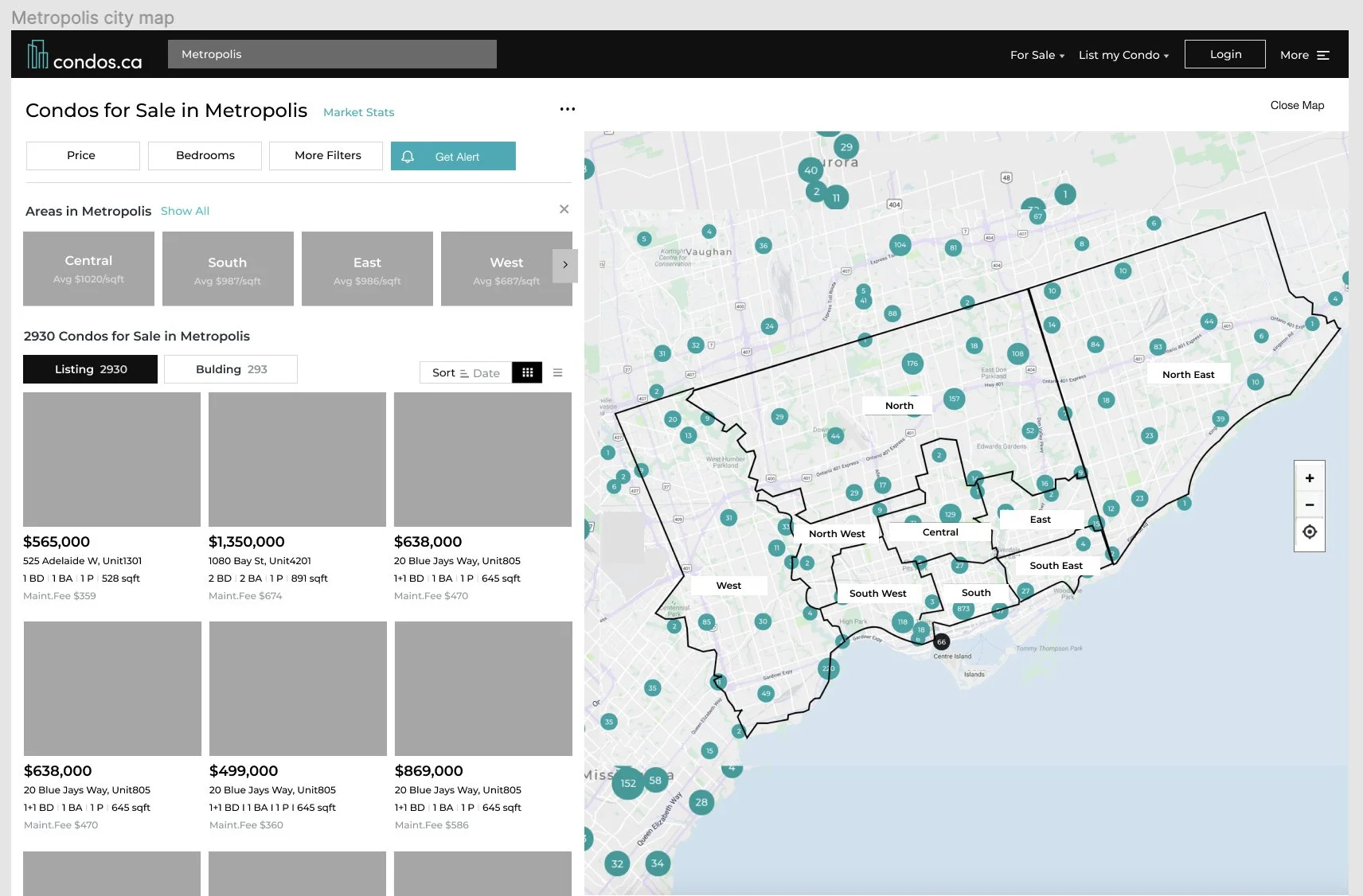Click the Metropolis search field
This screenshot has height=896, width=1363.
(x=332, y=54)
